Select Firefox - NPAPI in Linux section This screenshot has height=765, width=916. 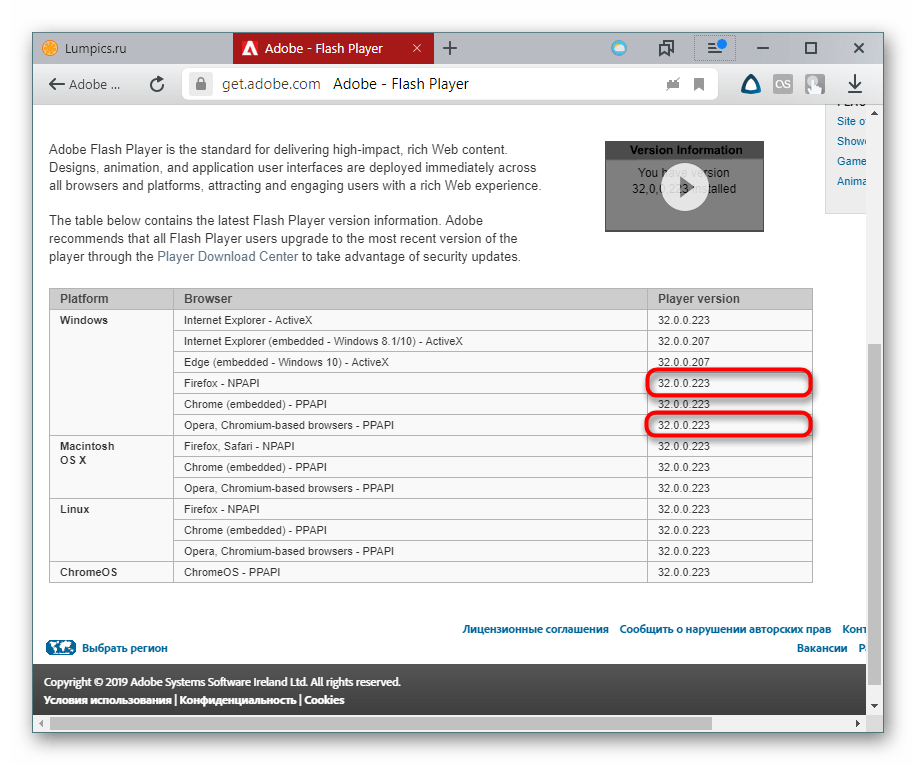[411, 510]
